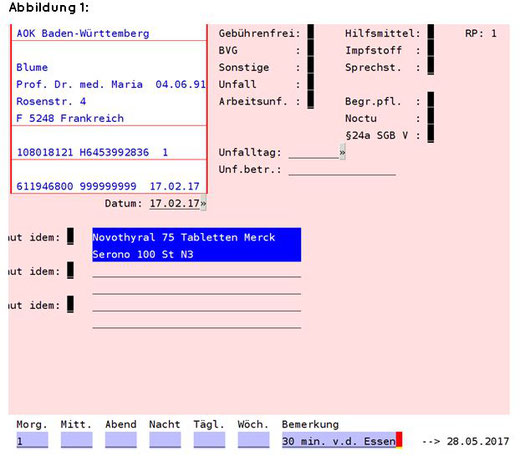520x456 pixels.
Task: Toggle the BVG checkbox
Action: click(x=310, y=50)
